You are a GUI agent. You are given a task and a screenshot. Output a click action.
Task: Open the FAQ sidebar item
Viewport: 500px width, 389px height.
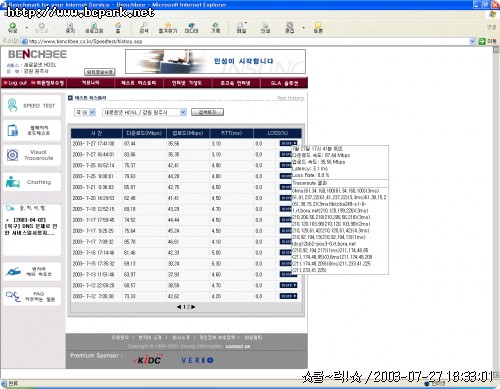click(32, 296)
